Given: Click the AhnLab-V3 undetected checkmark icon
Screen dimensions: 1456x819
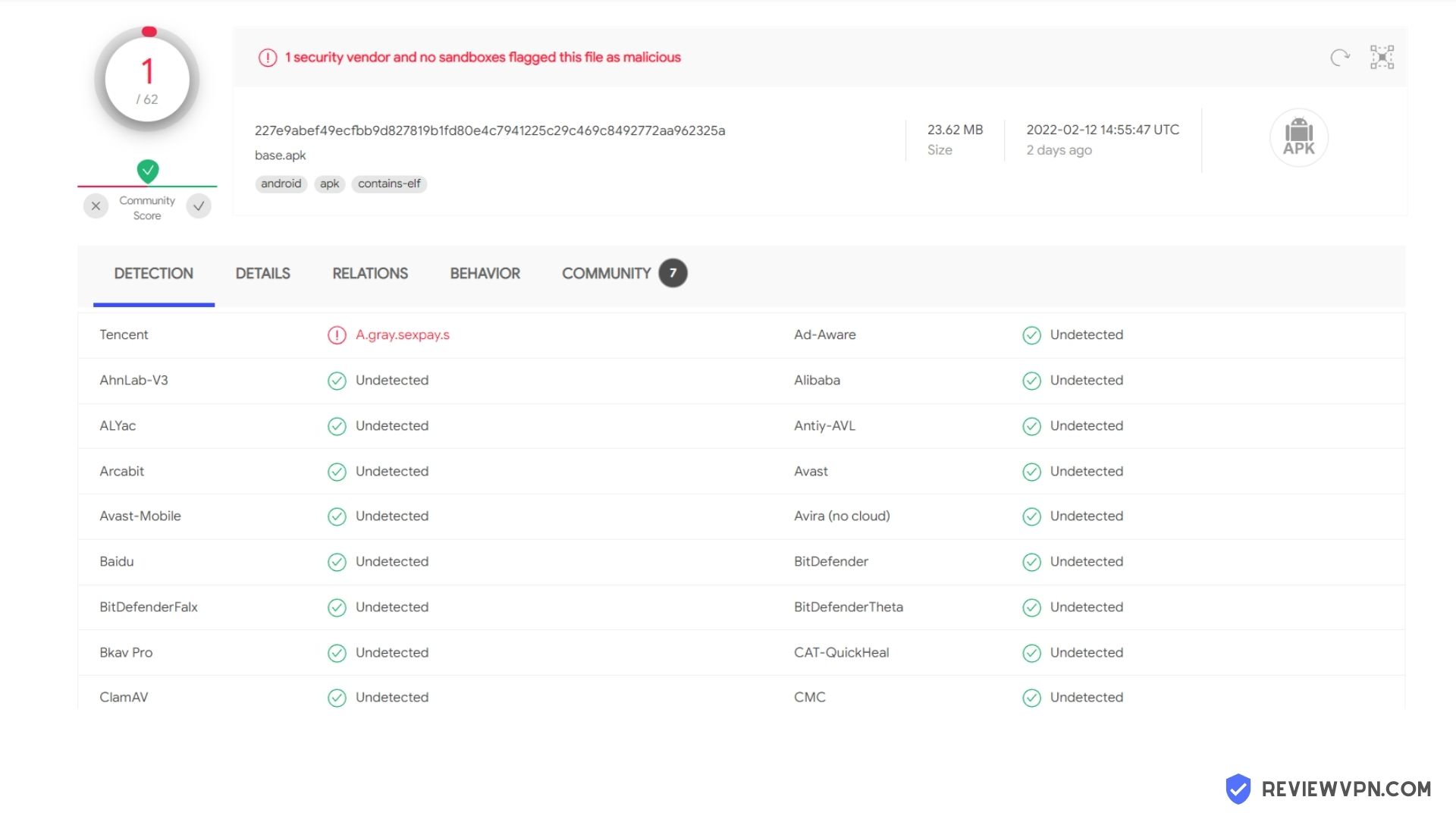Looking at the screenshot, I should click(337, 381).
